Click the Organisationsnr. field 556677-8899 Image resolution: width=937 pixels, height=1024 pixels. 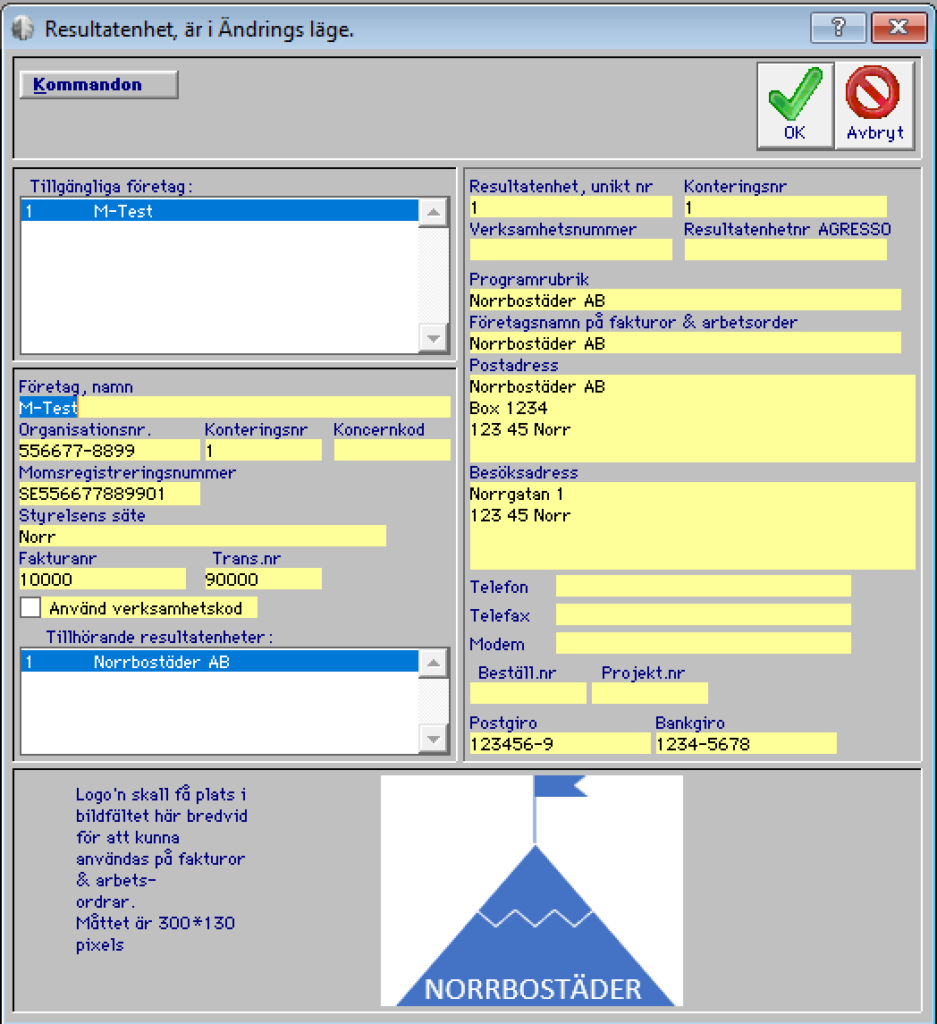pos(109,451)
